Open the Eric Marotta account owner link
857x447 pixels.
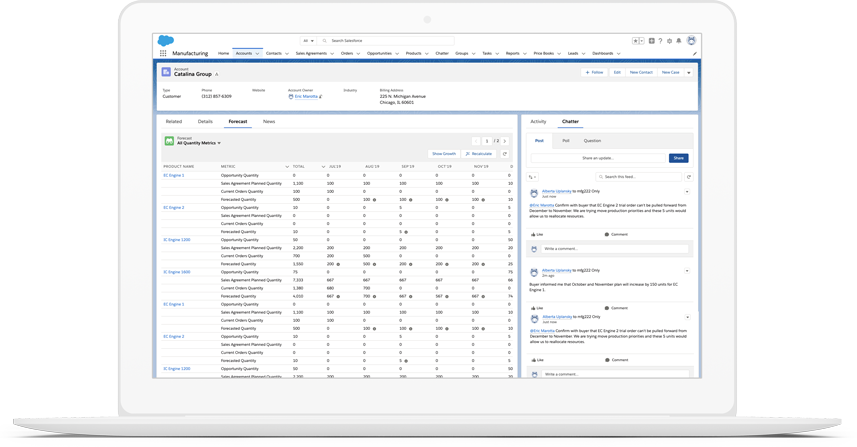click(306, 97)
